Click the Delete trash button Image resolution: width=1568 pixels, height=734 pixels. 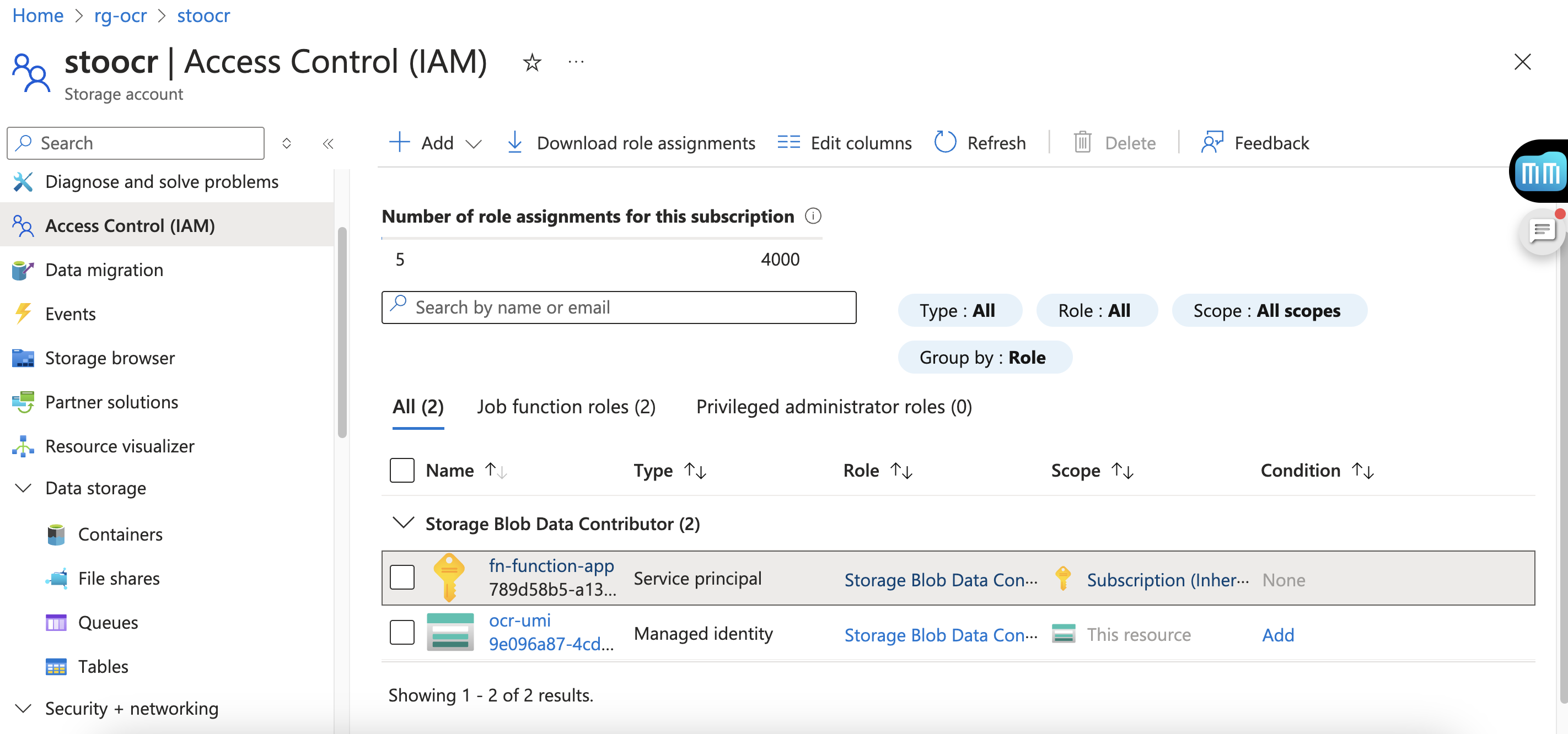tap(1114, 143)
